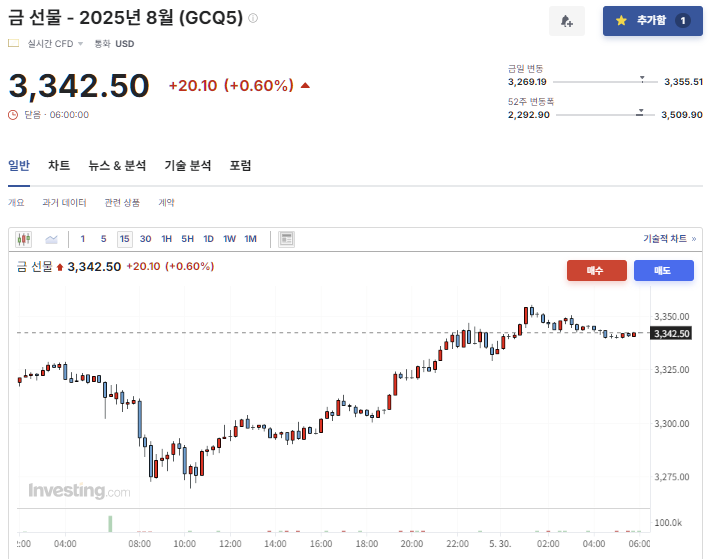The image size is (717, 559).
Task: Click the alert bell icon
Action: point(567,21)
